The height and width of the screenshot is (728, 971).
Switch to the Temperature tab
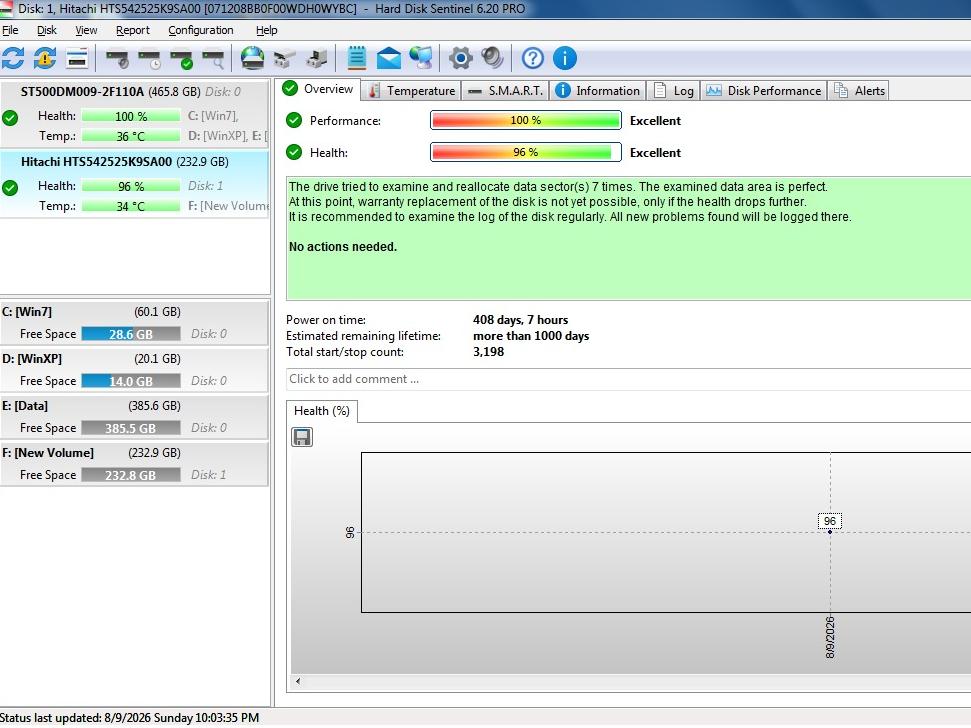[x=411, y=90]
